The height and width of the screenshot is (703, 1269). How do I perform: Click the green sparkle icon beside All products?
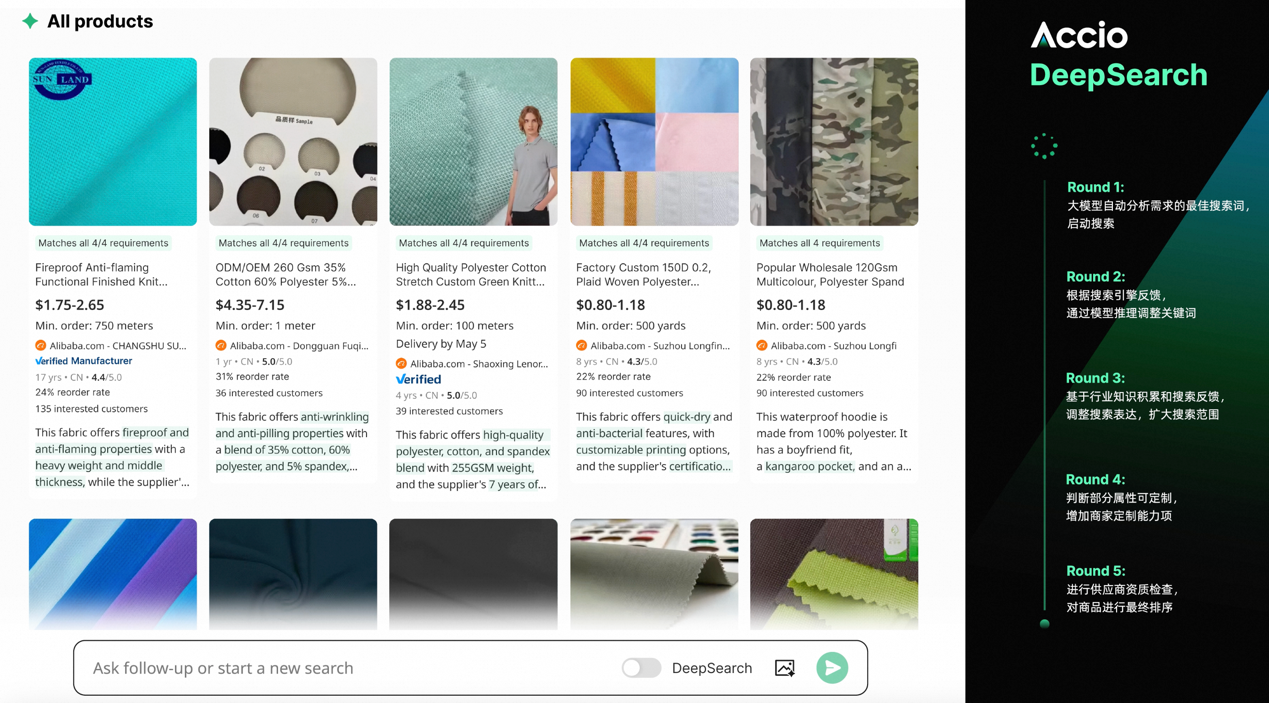click(x=30, y=21)
